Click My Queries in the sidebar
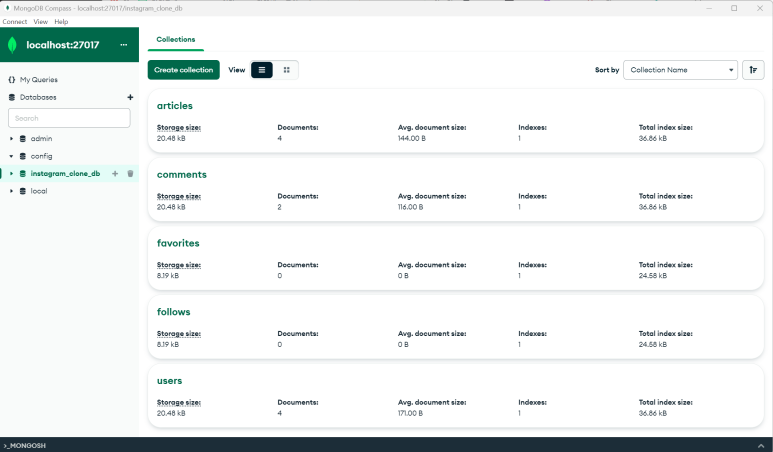This screenshot has height=452, width=773. (x=38, y=79)
